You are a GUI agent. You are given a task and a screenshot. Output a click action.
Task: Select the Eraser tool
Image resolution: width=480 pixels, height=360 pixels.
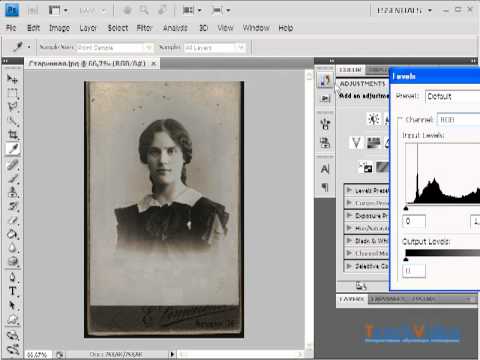(12, 220)
